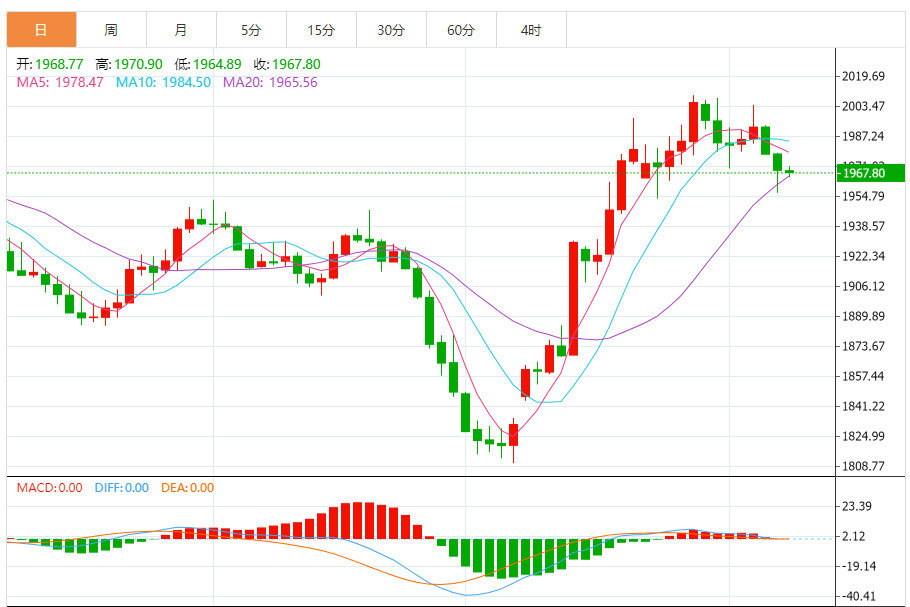Open the 30分 timeframe tab
Screen dimensions: 910x607
[391, 30]
